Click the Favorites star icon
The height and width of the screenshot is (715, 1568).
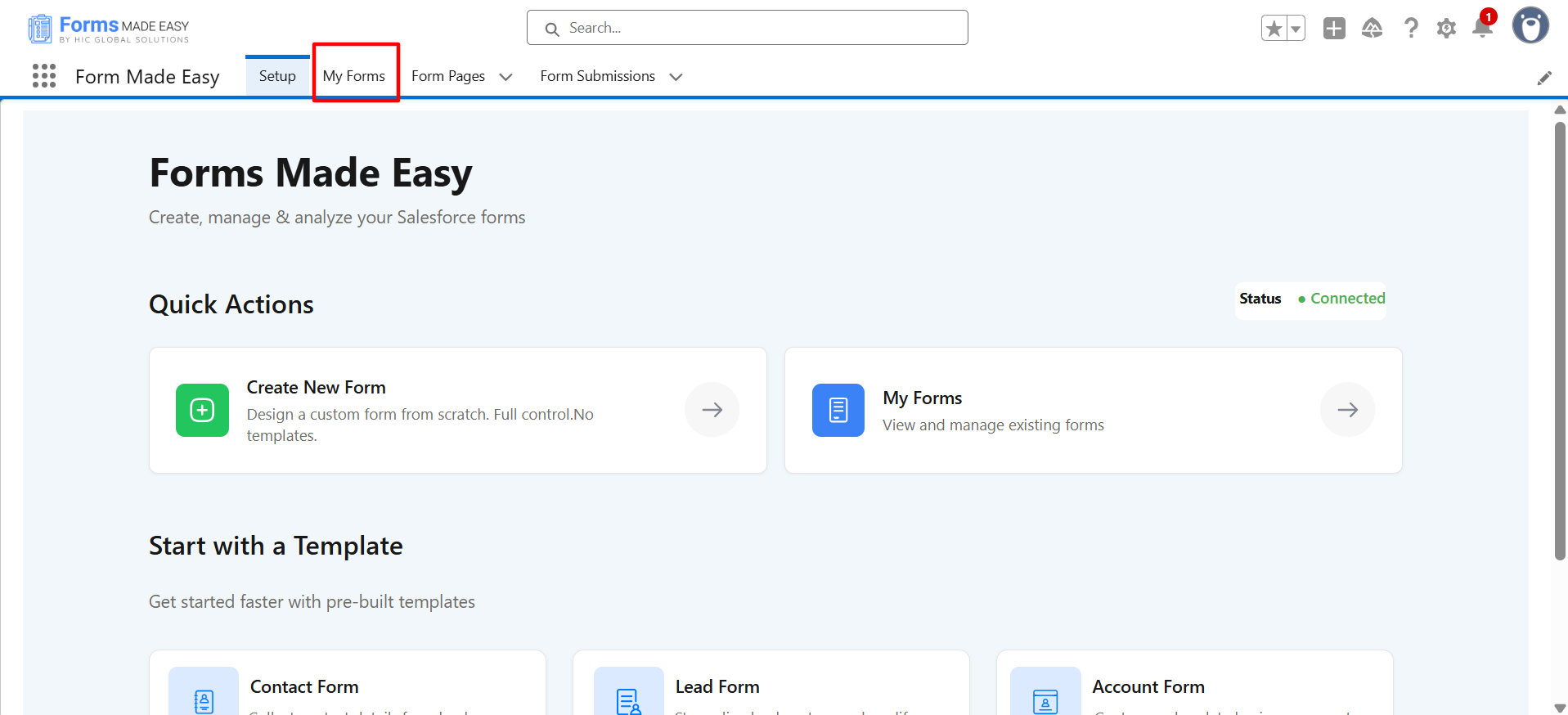tap(1274, 29)
